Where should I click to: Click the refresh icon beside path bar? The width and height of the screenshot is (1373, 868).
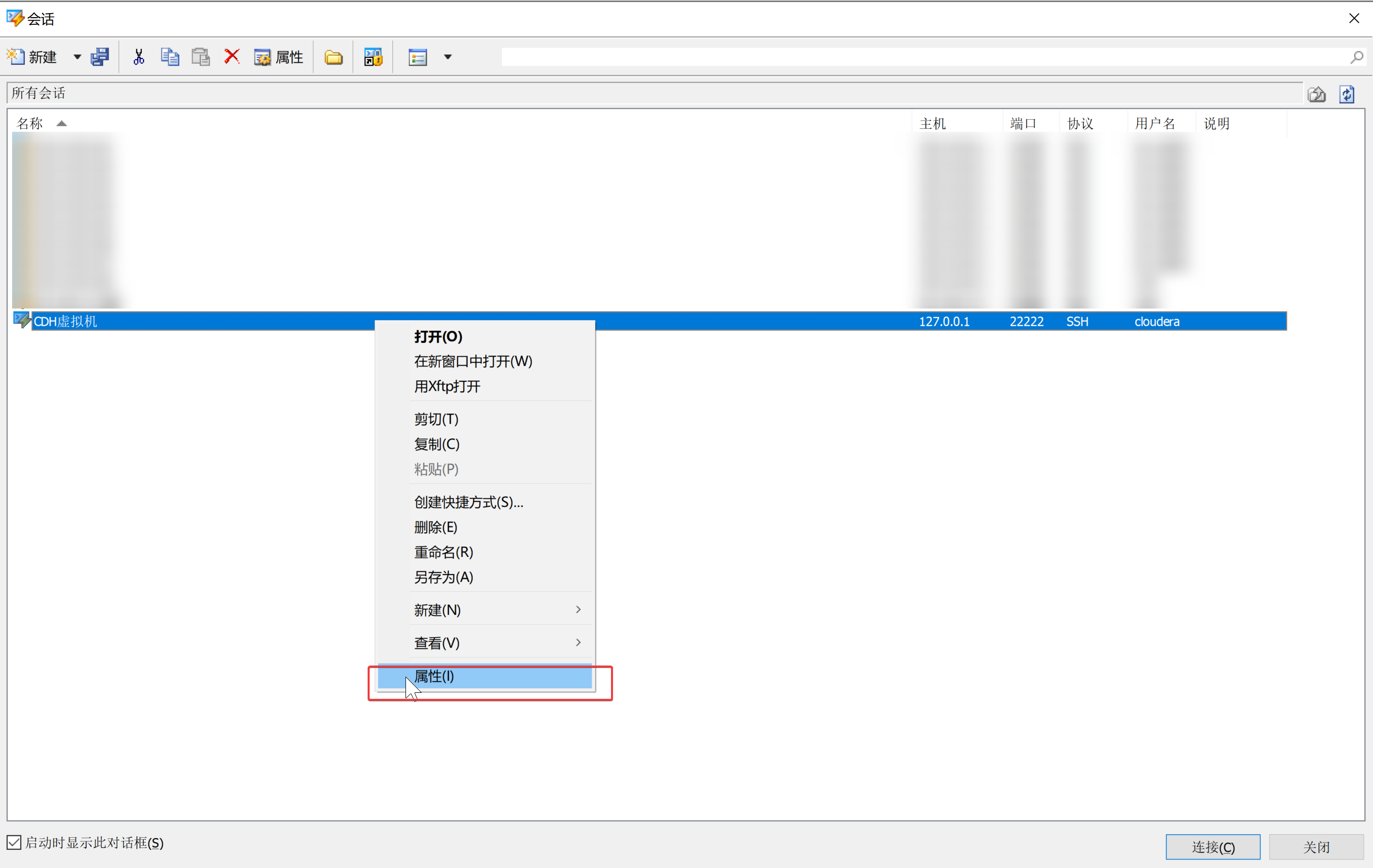click(x=1347, y=94)
